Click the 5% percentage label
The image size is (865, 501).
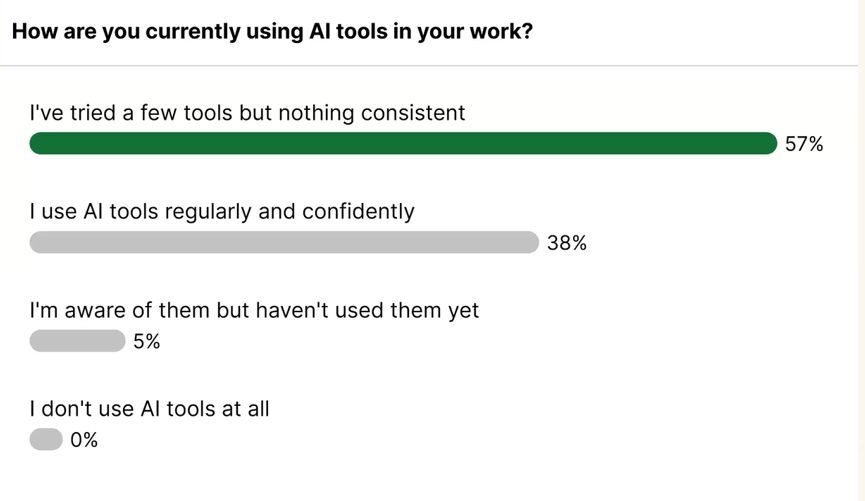click(x=146, y=341)
